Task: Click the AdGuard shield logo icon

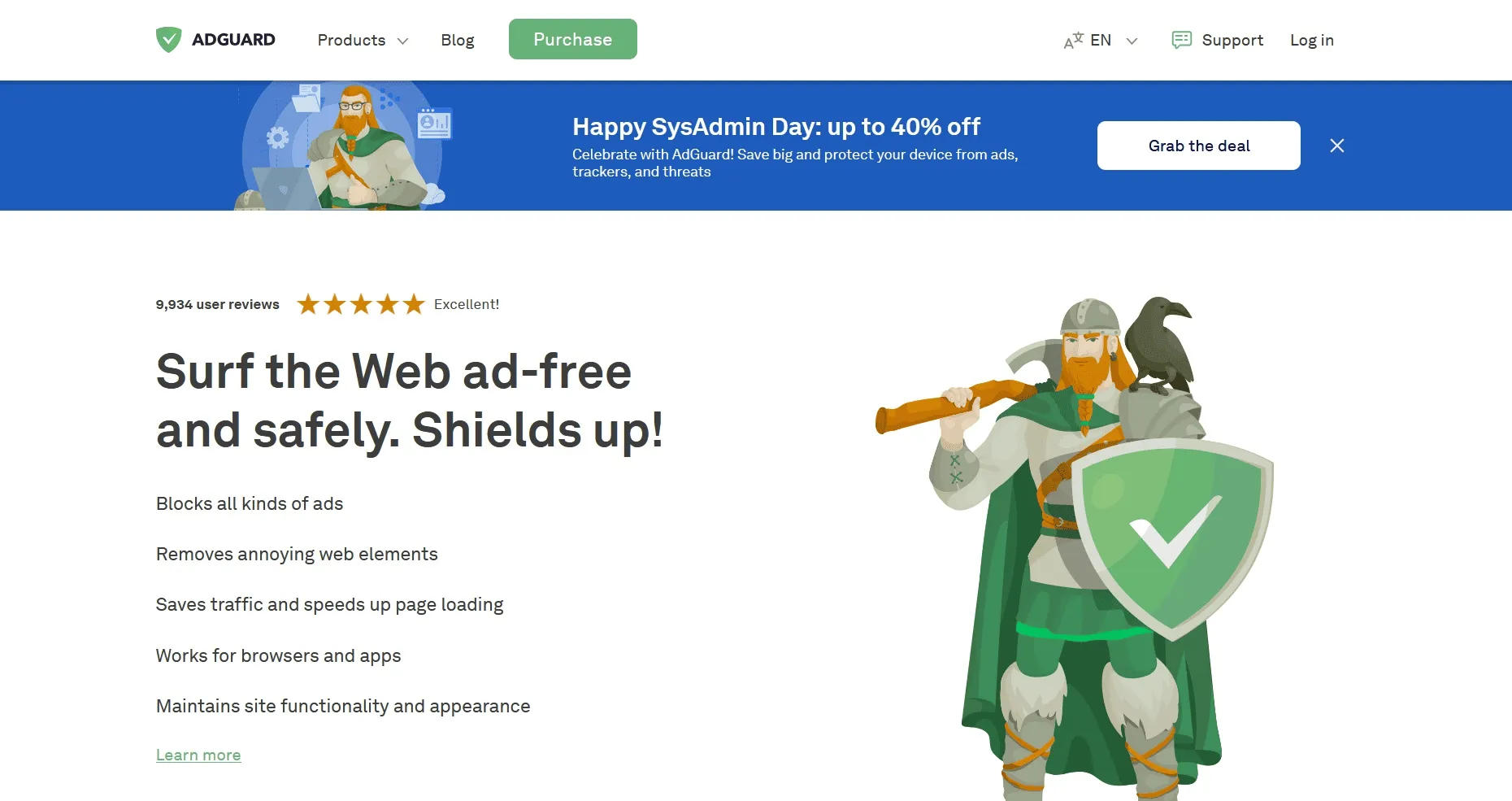Action: pyautogui.click(x=168, y=40)
